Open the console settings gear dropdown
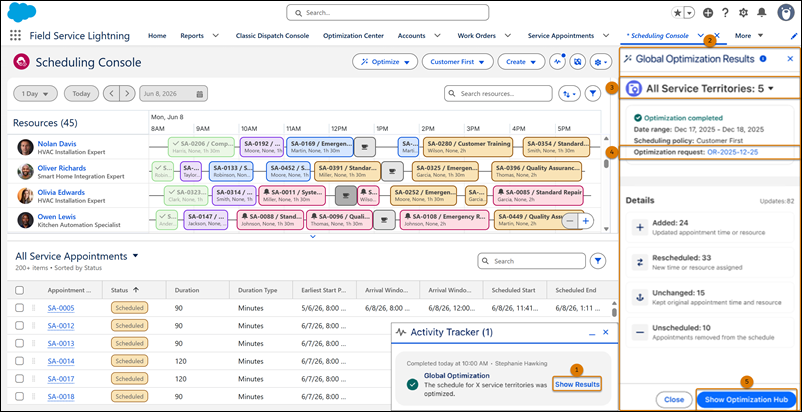The width and height of the screenshot is (802, 412). [x=600, y=61]
